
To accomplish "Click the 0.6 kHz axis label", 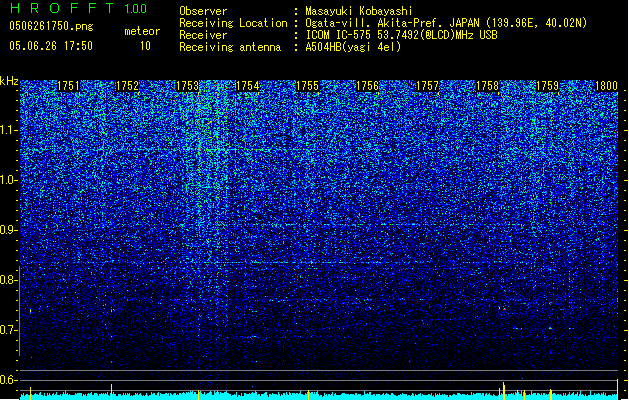I will (7, 380).
